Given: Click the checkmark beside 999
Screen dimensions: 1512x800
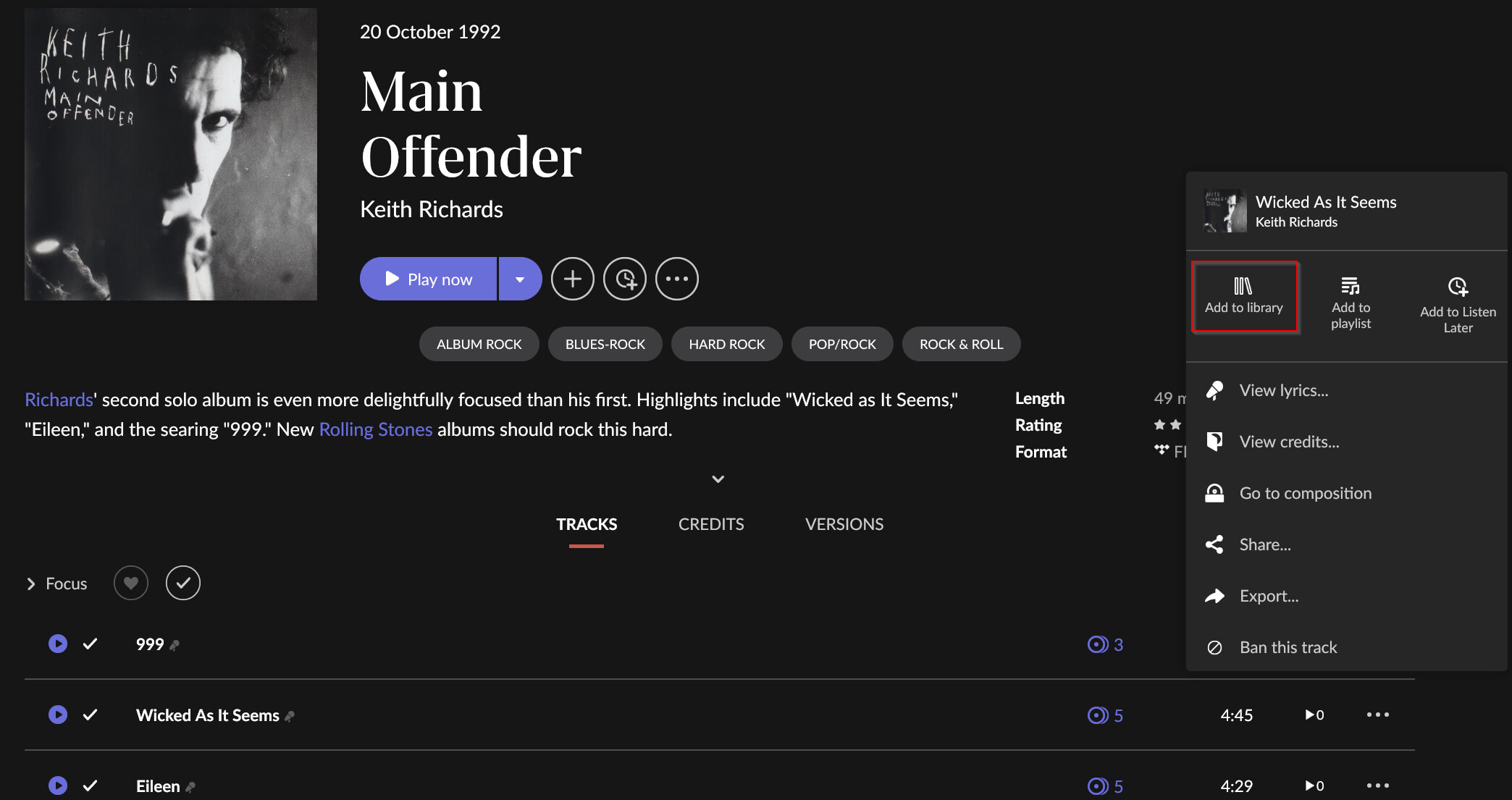Looking at the screenshot, I should coord(90,644).
